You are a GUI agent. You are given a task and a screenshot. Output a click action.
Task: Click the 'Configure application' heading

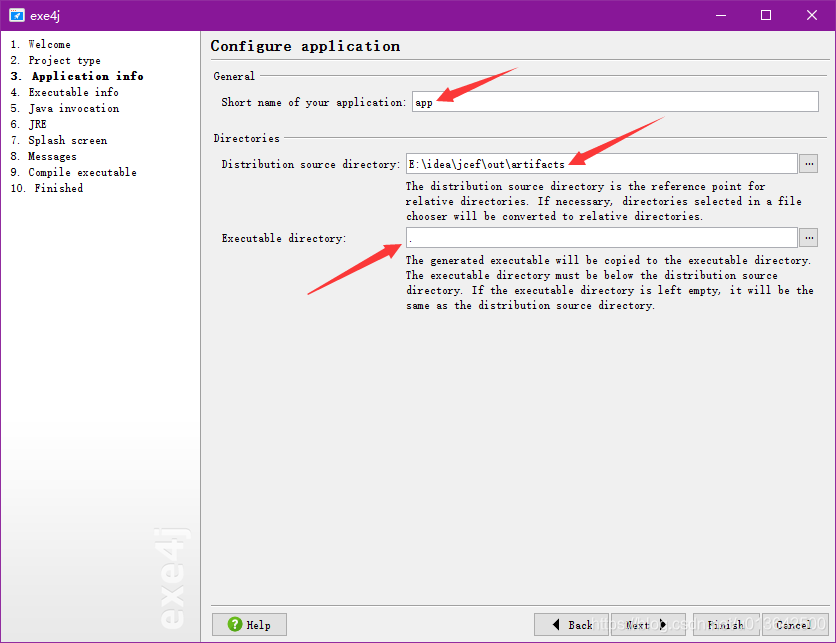[306, 46]
